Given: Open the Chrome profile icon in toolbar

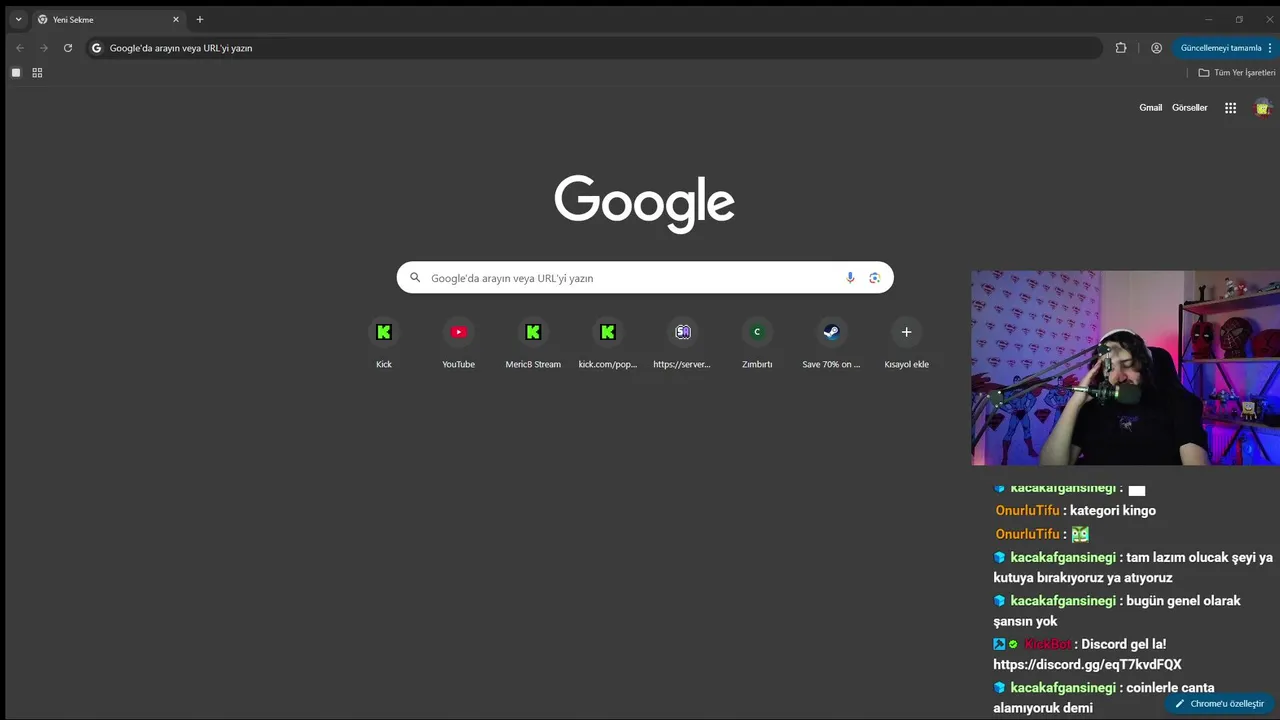Looking at the screenshot, I should tap(1157, 48).
